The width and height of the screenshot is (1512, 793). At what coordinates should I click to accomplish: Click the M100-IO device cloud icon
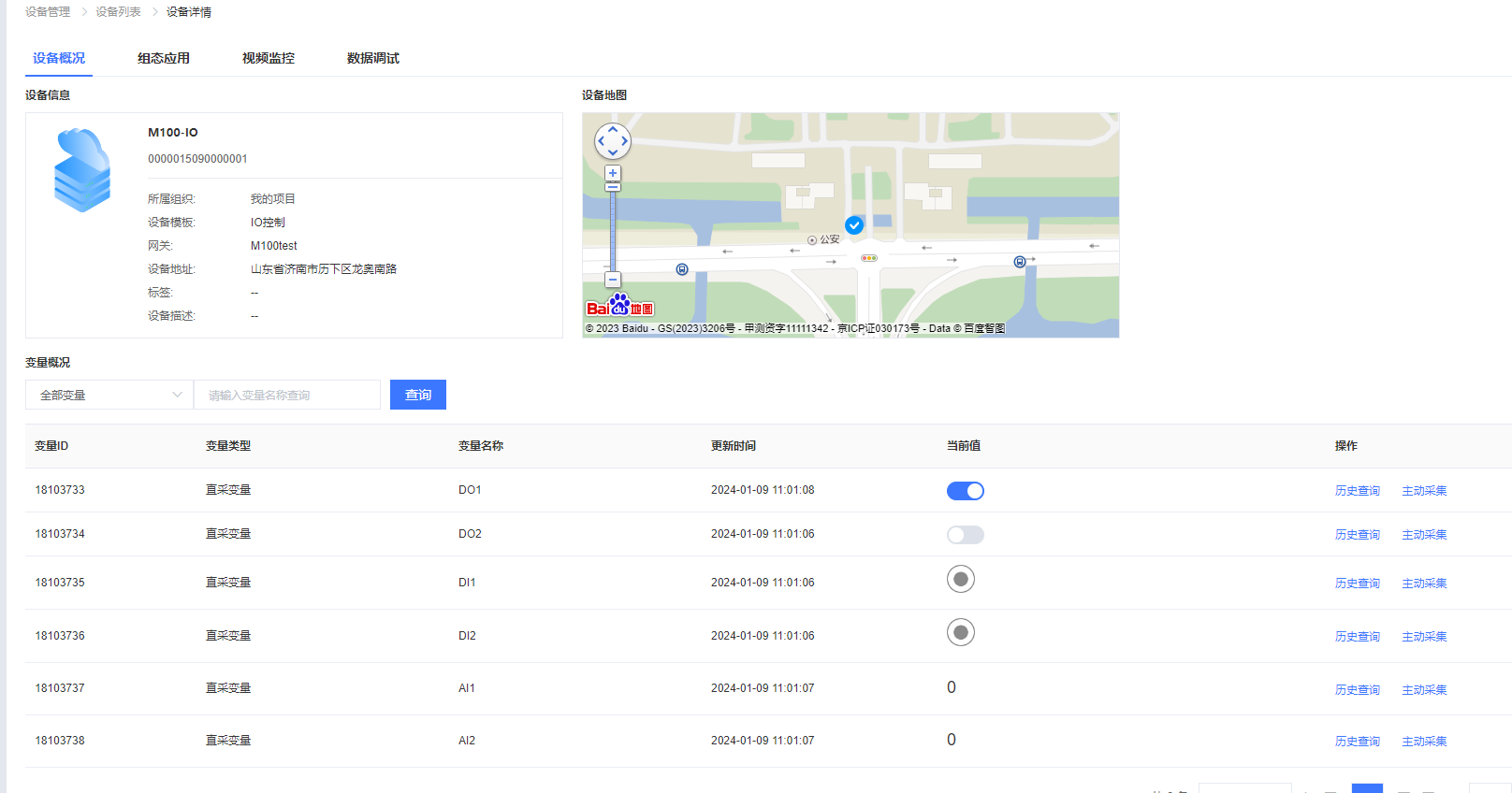tap(82, 170)
